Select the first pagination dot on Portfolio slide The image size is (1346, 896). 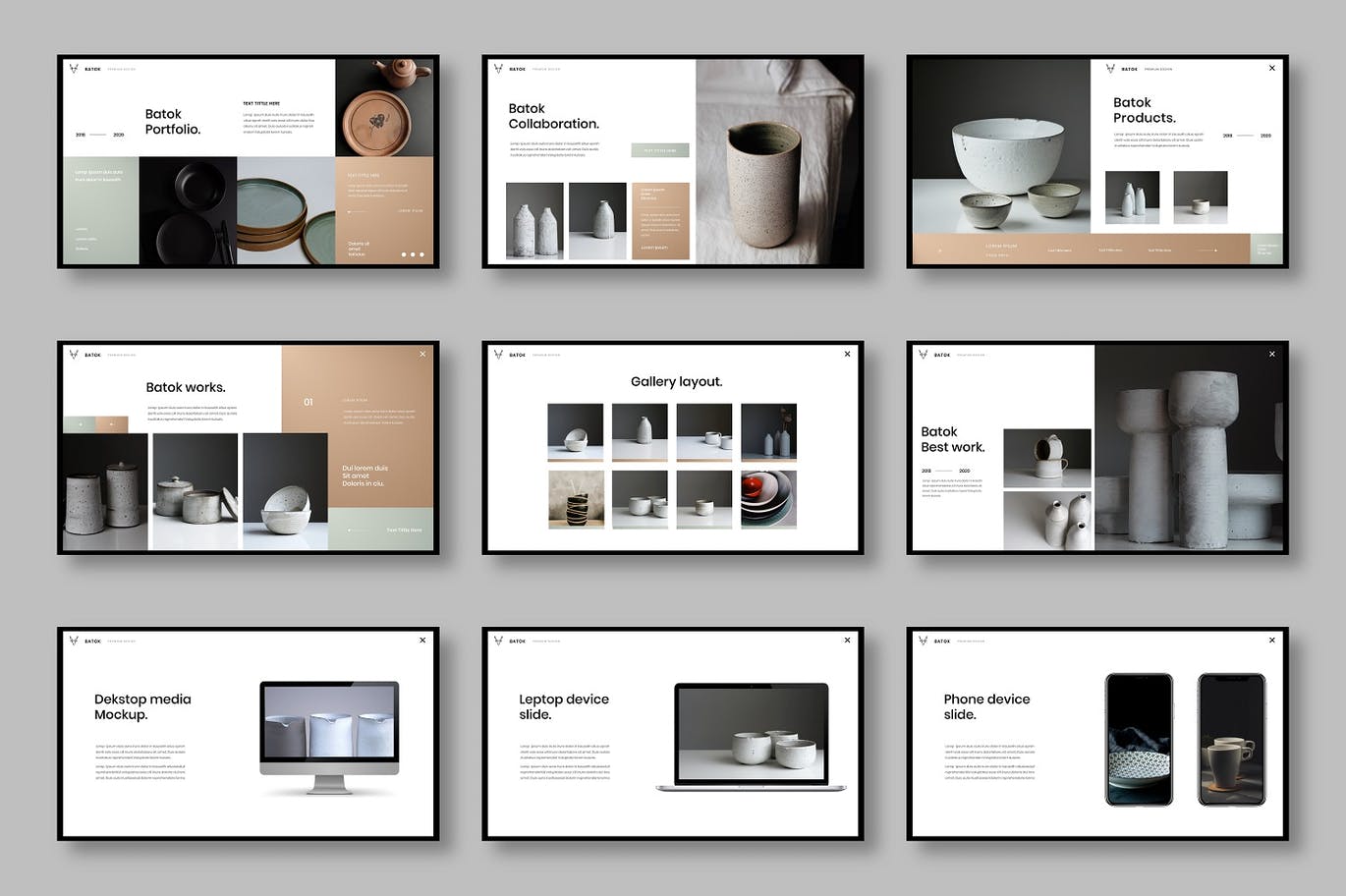tap(403, 254)
